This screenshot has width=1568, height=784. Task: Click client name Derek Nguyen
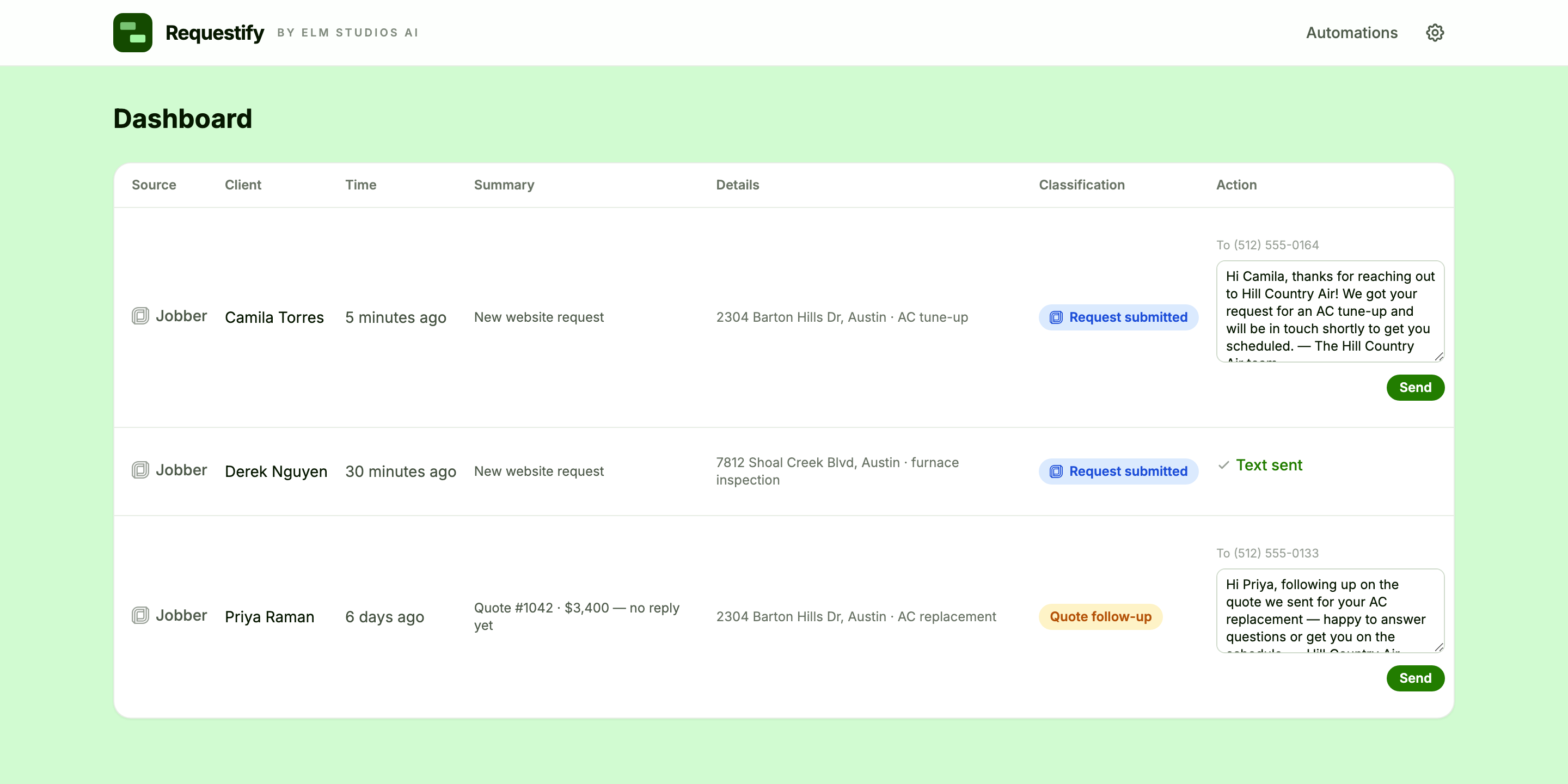coord(275,471)
